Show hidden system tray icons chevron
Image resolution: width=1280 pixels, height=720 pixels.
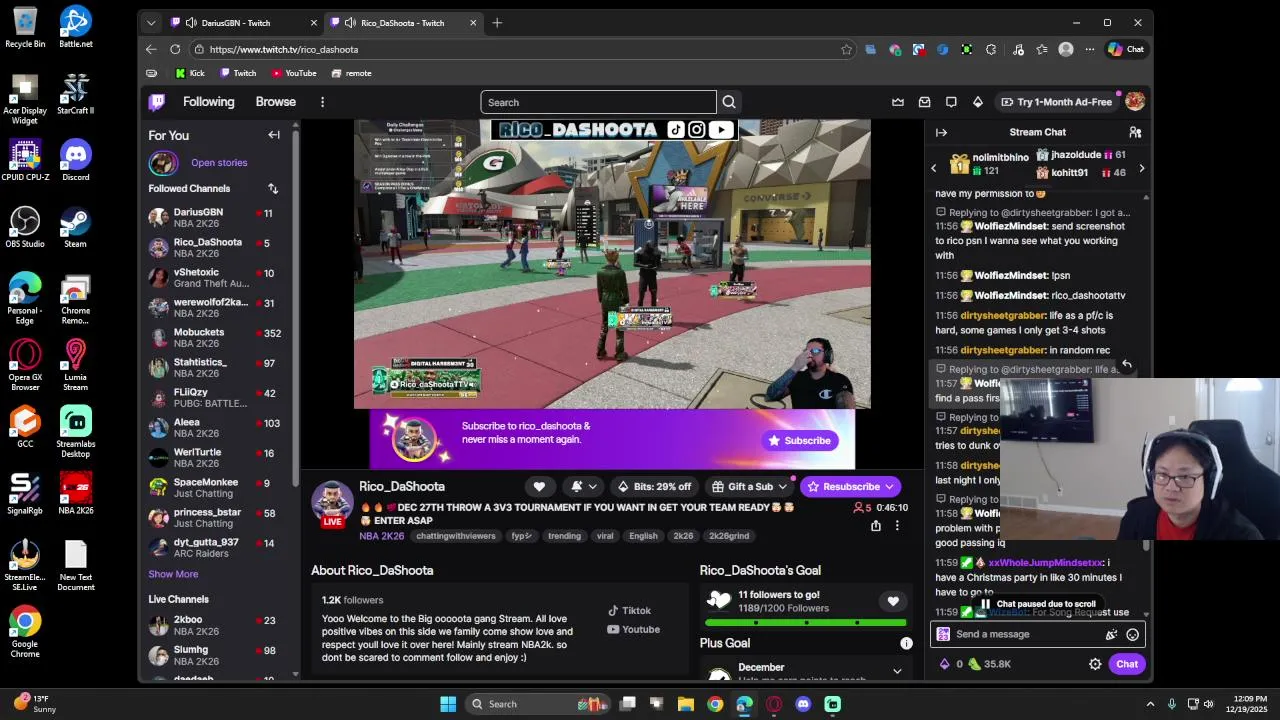click(x=1150, y=704)
